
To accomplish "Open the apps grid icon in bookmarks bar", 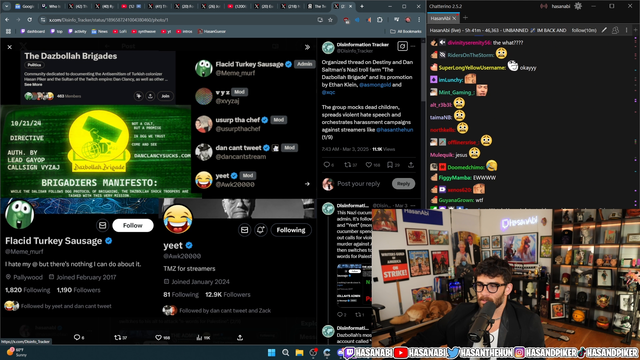I will point(8,31).
